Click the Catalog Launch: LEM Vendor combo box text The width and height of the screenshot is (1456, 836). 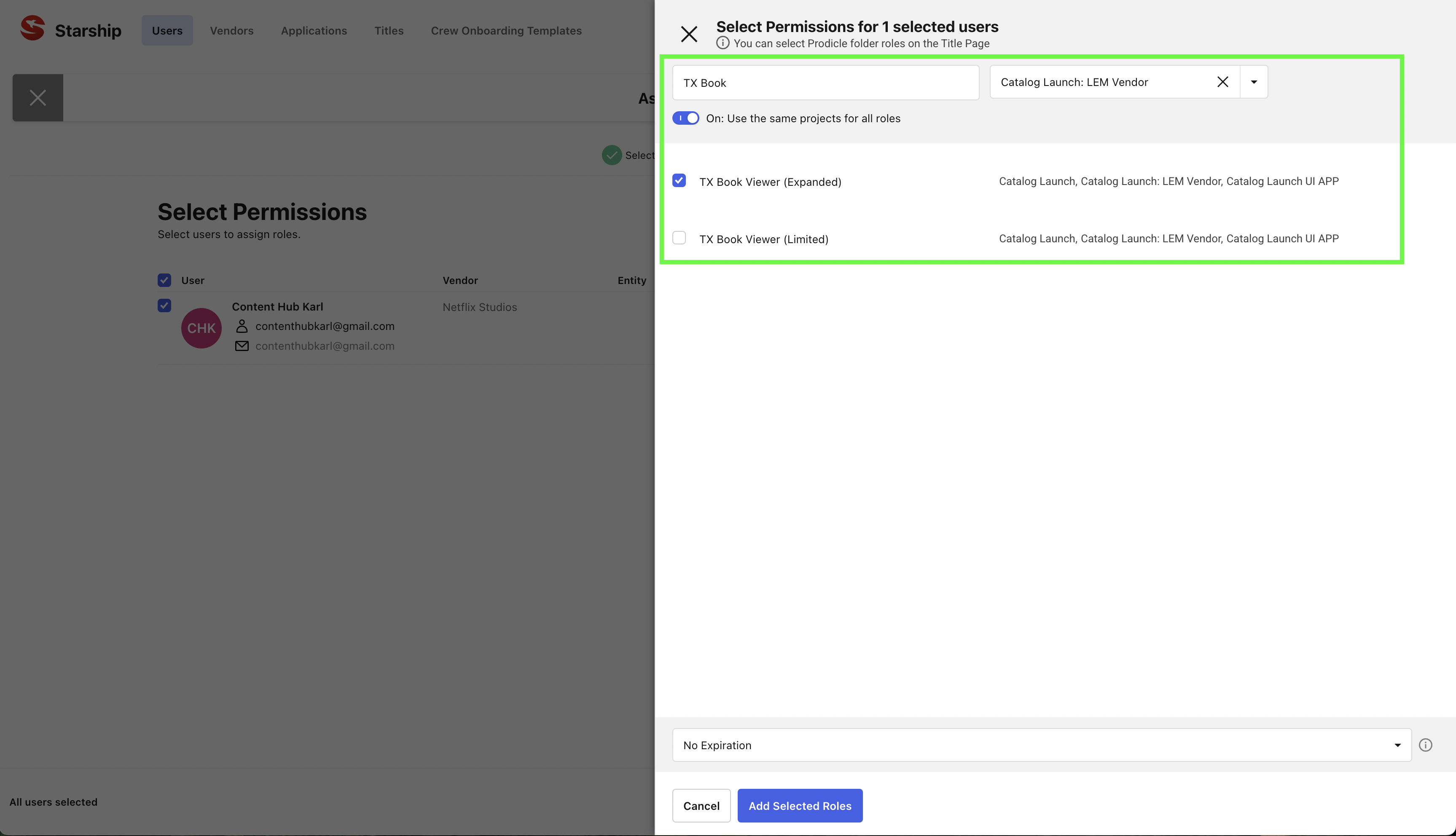(x=1074, y=82)
